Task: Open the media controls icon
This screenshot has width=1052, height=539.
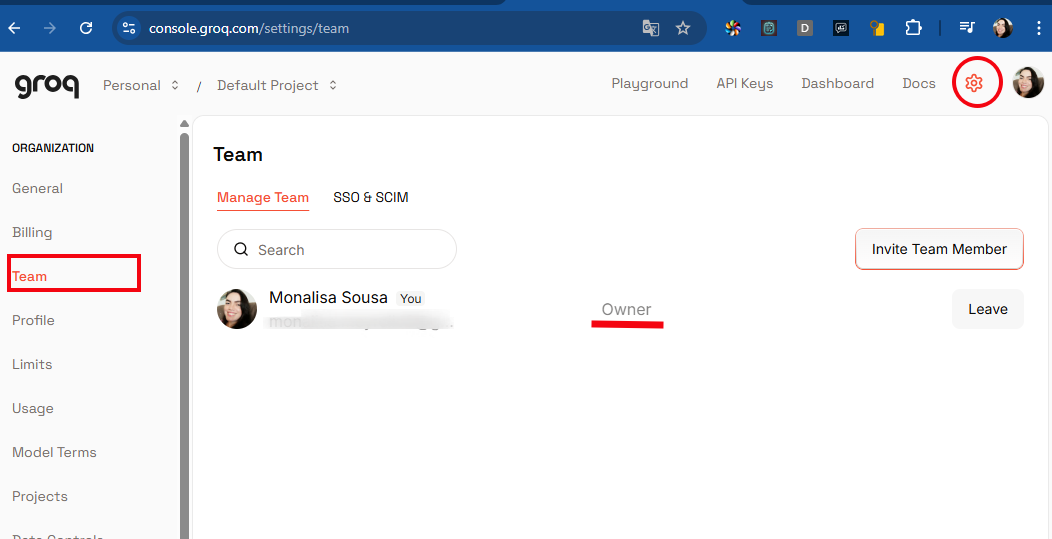Action: coord(967,28)
